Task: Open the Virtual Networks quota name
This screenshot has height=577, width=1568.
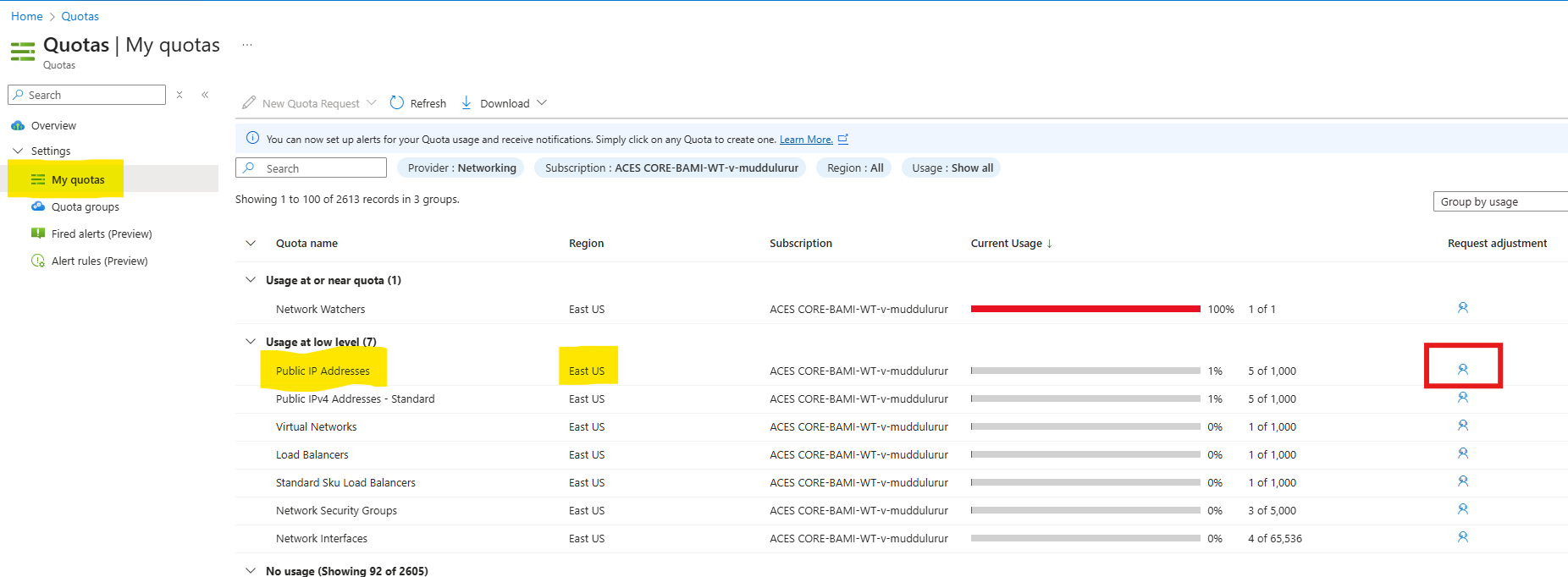Action: [x=316, y=426]
